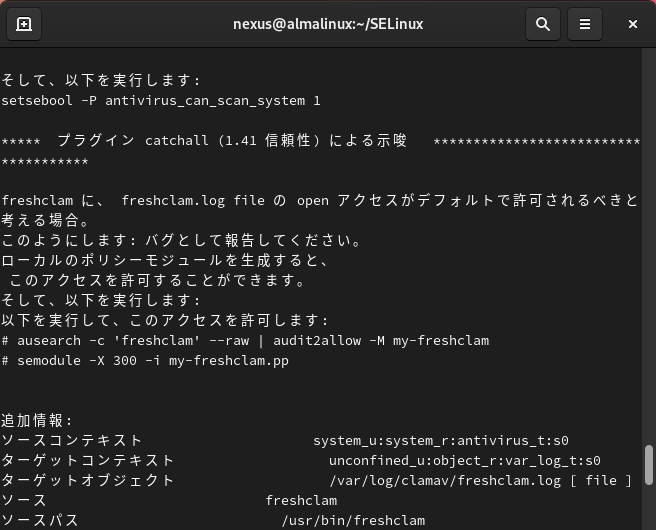Screen dimensions: 656x530
Task: Click the unconfined_u:object_r:var_log_t:s0 context
Action: (464, 461)
